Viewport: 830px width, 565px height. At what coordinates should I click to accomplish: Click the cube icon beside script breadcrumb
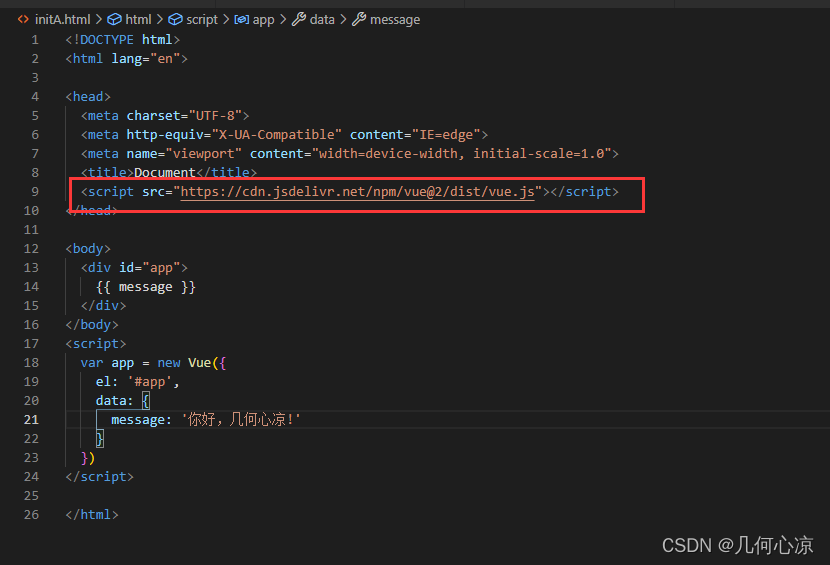(175, 20)
